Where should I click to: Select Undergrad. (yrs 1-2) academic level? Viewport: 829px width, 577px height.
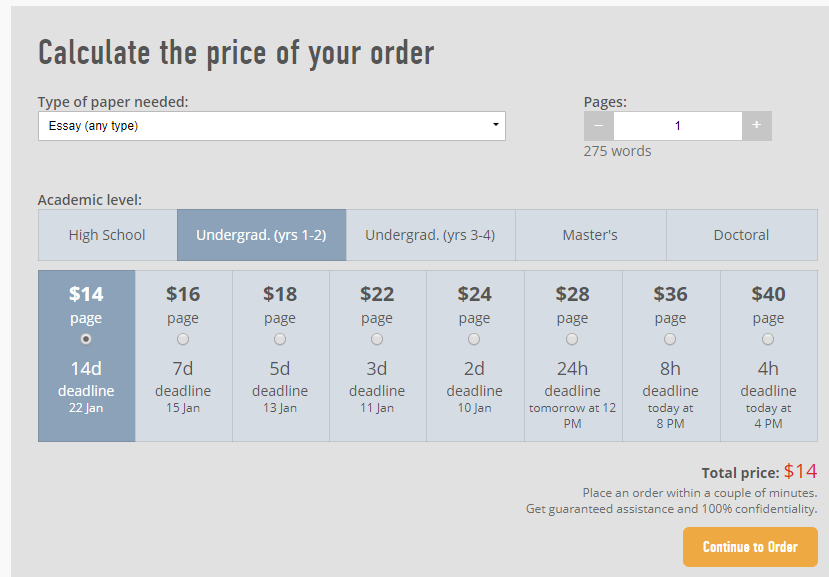coord(261,235)
